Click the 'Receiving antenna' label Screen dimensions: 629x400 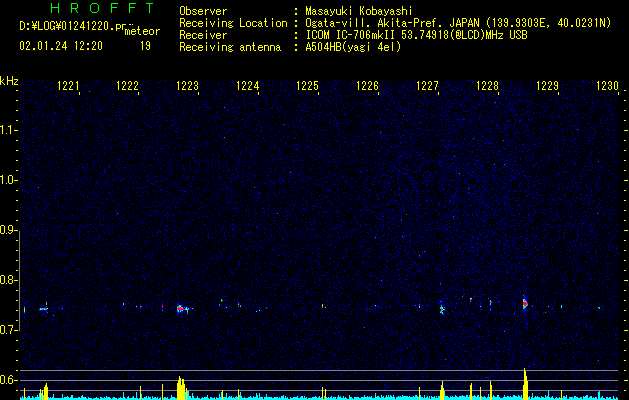[x=230, y=47]
